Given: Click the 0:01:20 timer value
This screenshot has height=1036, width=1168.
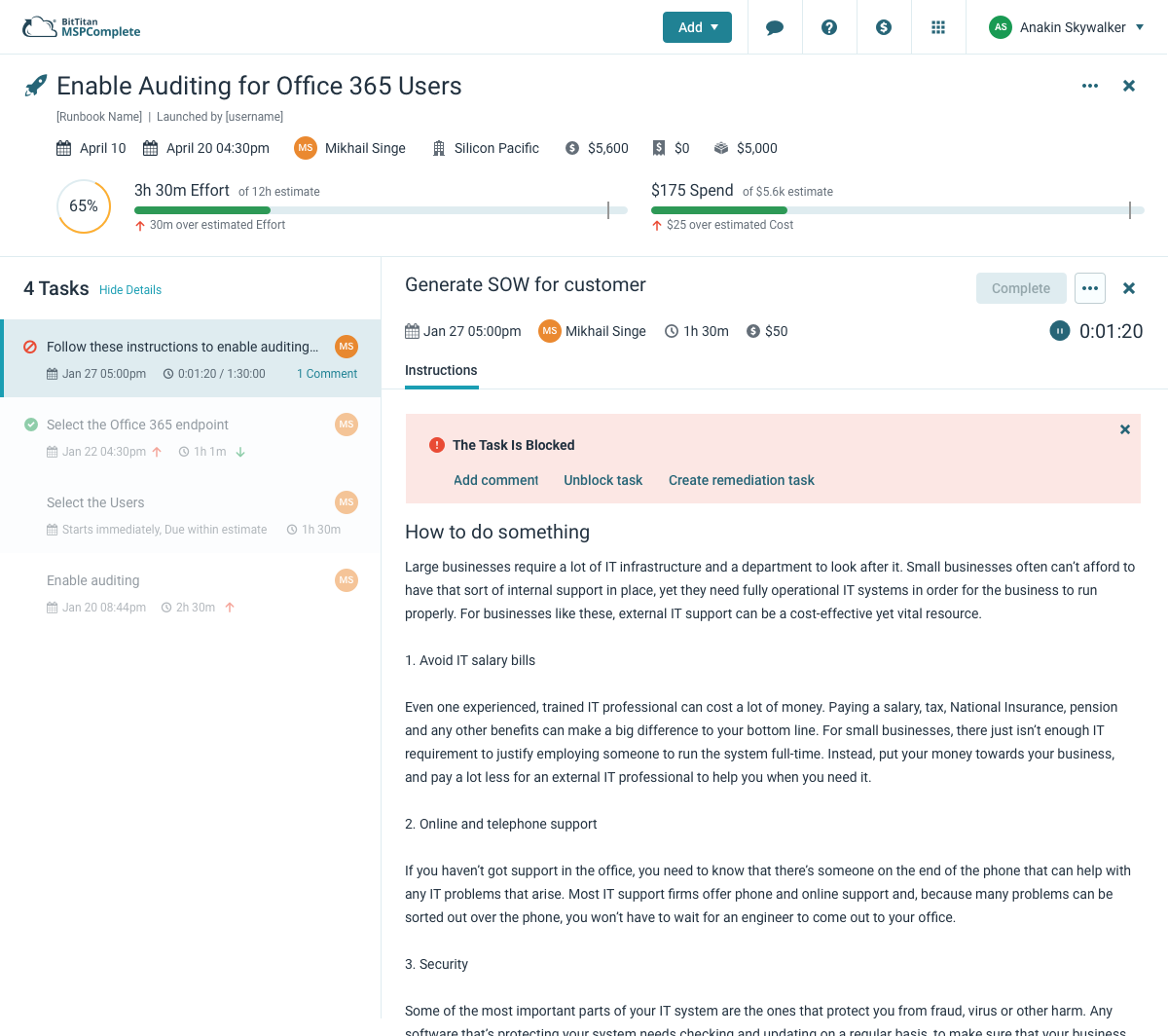Looking at the screenshot, I should [1112, 331].
